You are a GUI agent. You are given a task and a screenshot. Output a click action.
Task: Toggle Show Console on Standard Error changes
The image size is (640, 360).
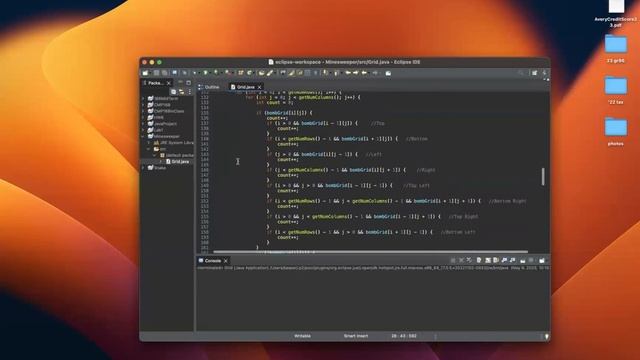[512, 260]
